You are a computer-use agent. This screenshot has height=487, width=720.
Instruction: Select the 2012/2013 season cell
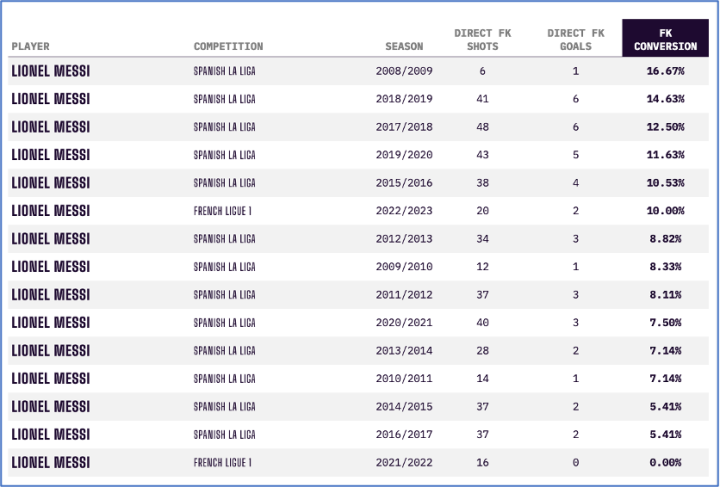click(x=403, y=239)
